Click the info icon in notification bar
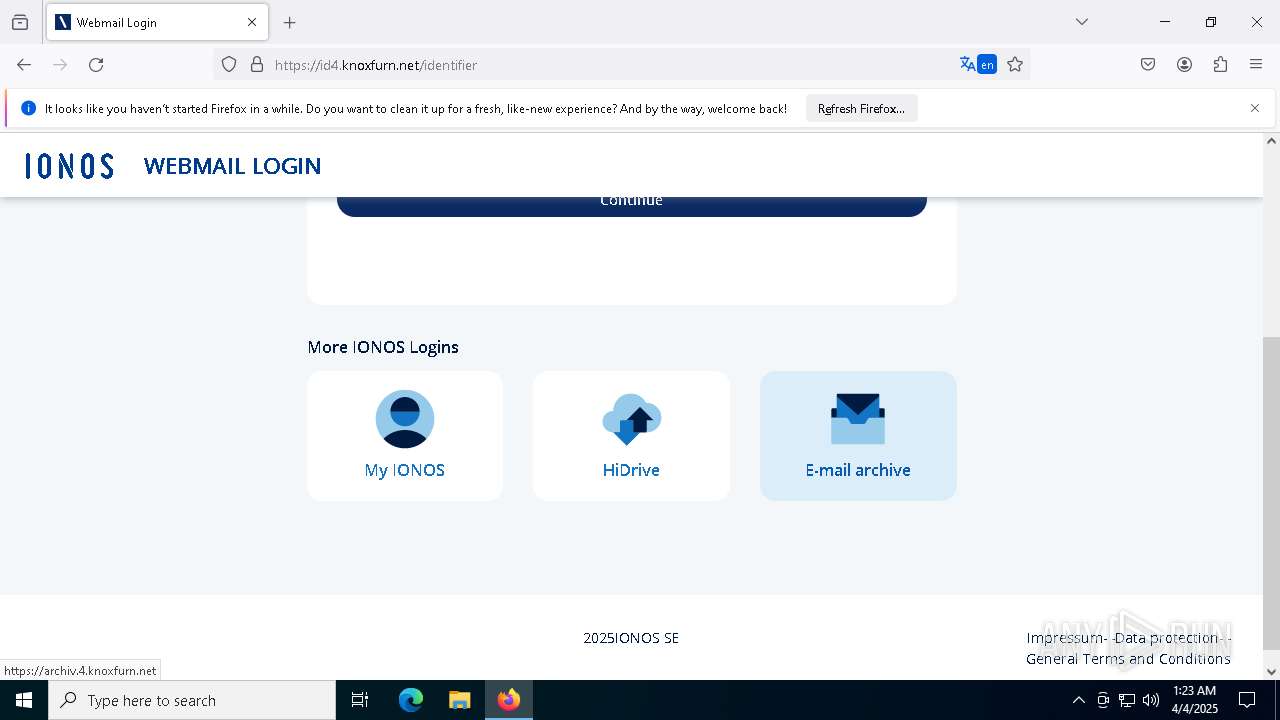 click(x=28, y=108)
